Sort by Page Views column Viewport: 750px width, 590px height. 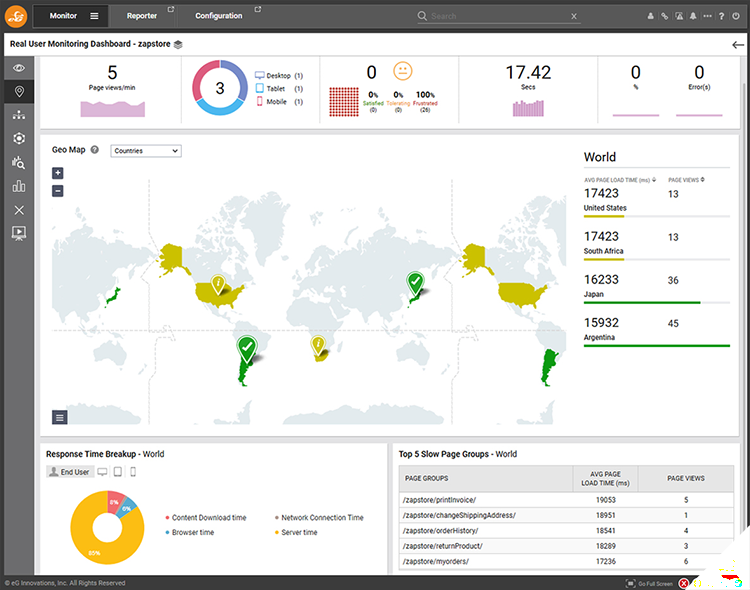point(686,180)
